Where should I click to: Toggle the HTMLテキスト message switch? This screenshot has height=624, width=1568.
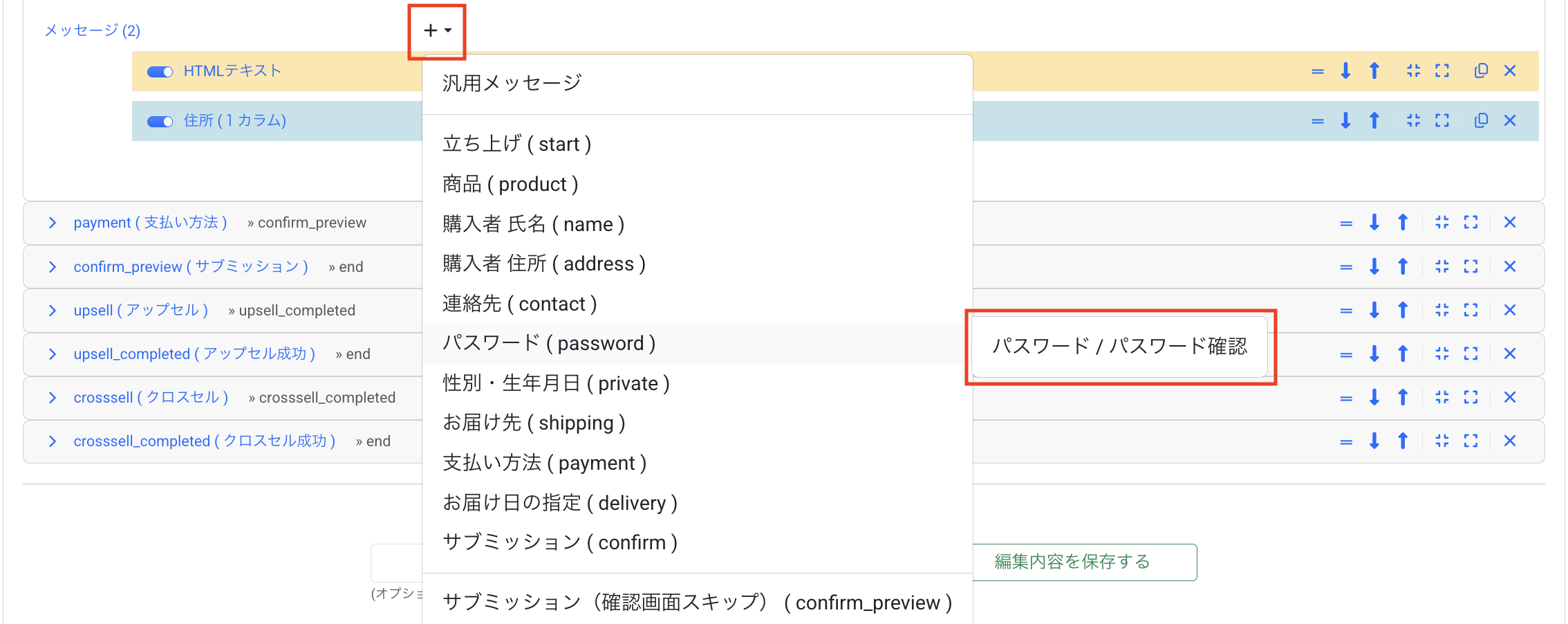pos(160,72)
